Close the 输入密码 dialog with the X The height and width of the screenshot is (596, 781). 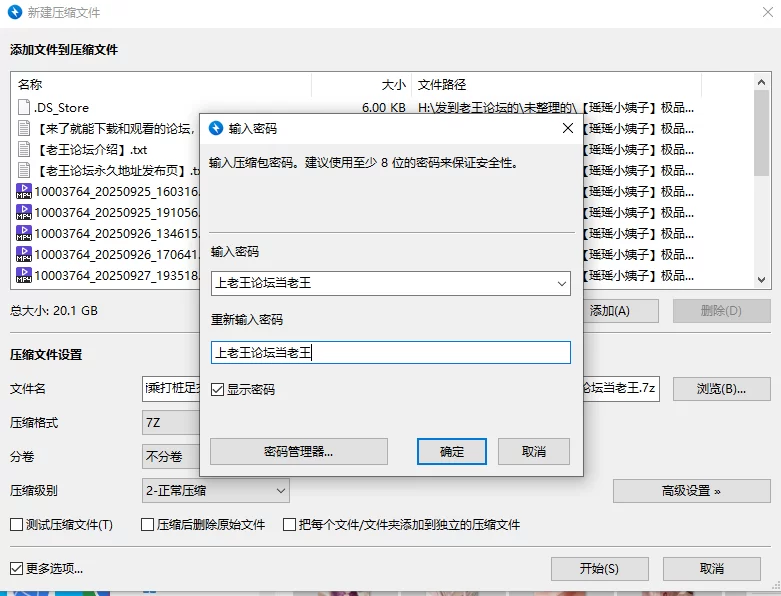[x=567, y=129]
